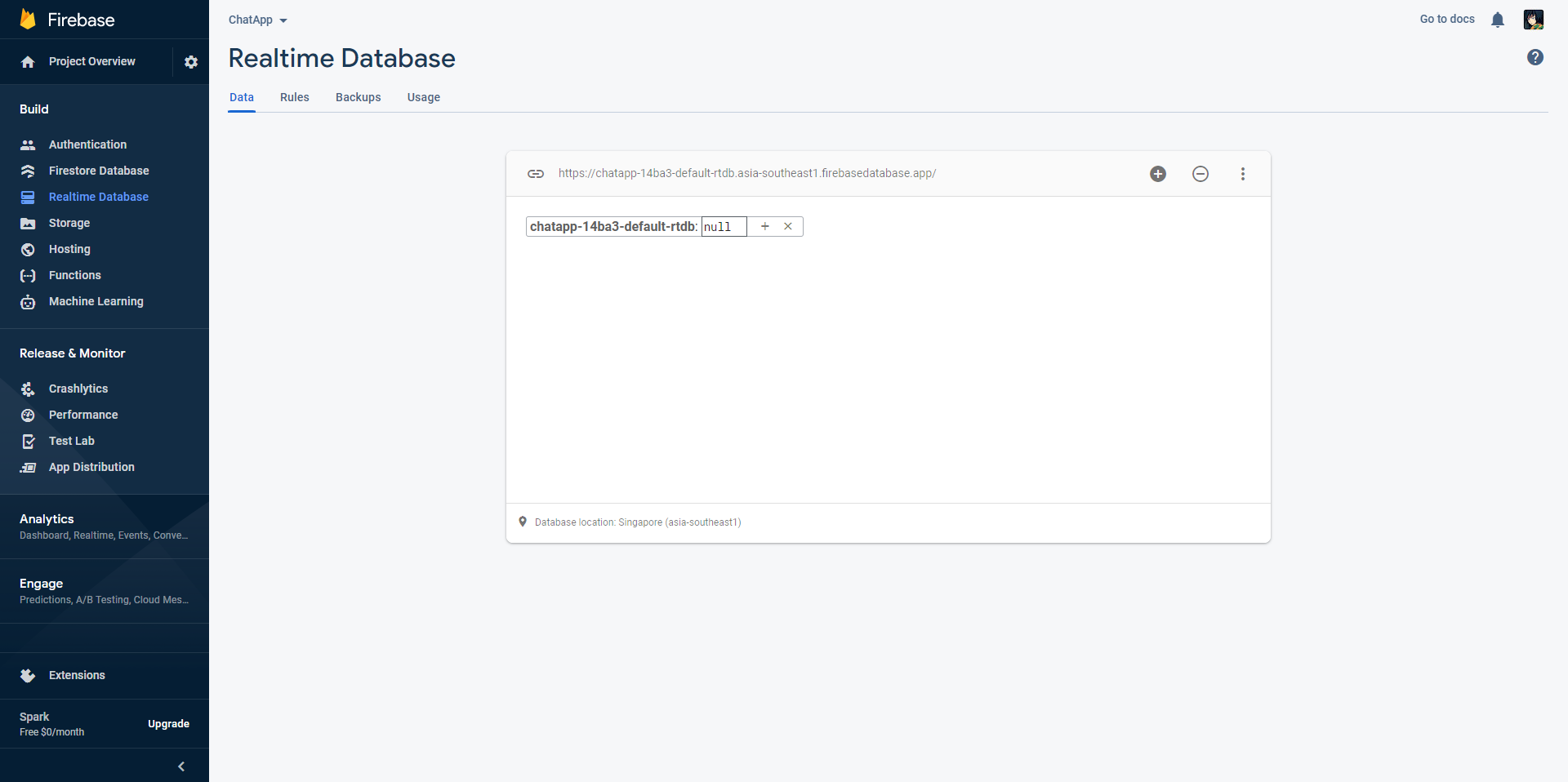Click the database URL text
The image size is (1568, 782).
(x=747, y=173)
